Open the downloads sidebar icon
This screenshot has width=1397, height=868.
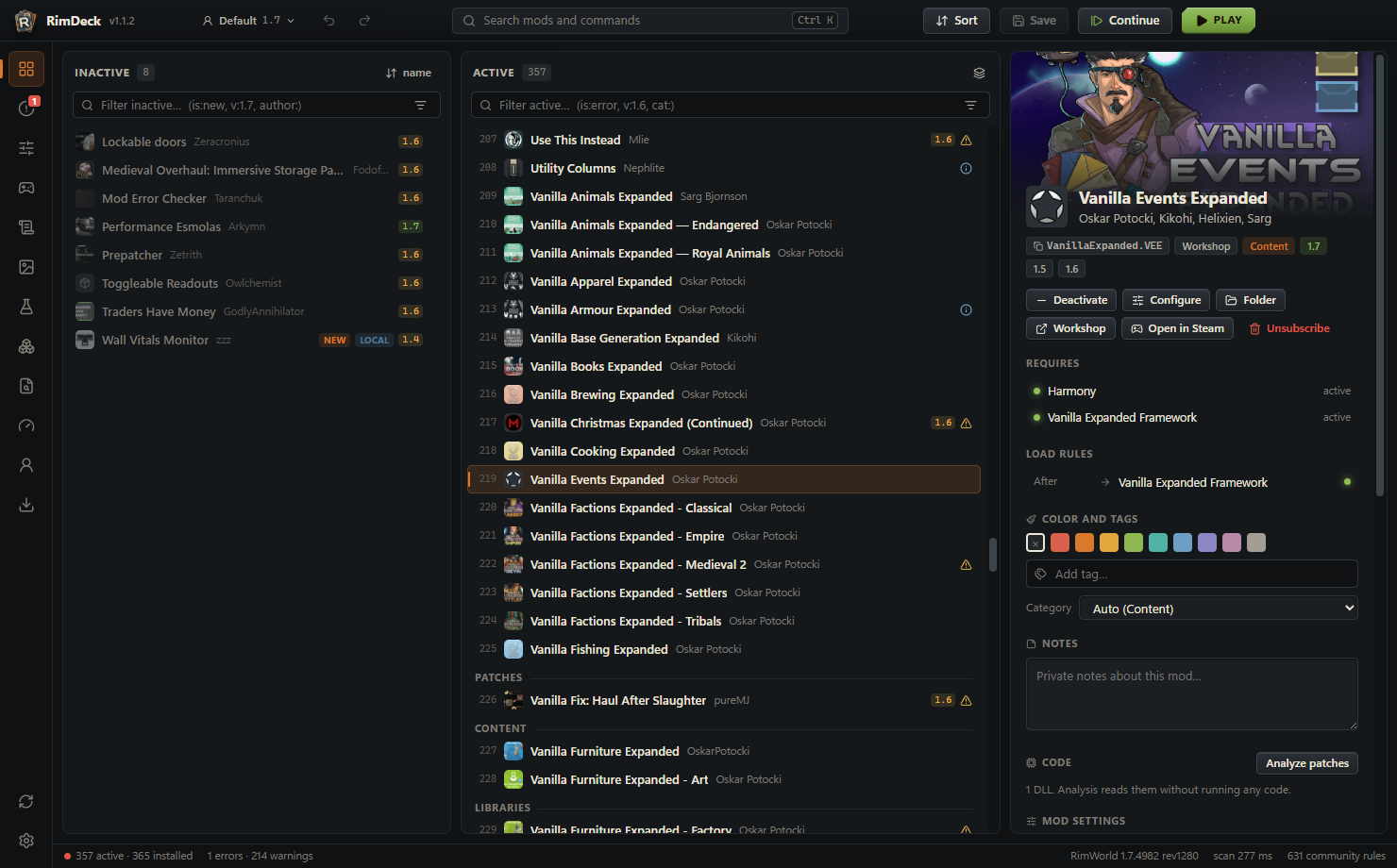[x=26, y=505]
